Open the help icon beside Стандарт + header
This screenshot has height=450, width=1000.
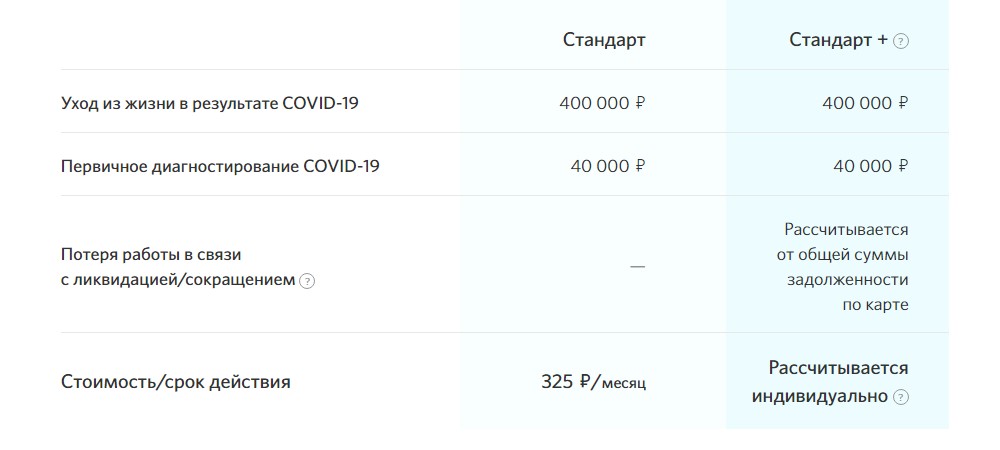(x=901, y=41)
